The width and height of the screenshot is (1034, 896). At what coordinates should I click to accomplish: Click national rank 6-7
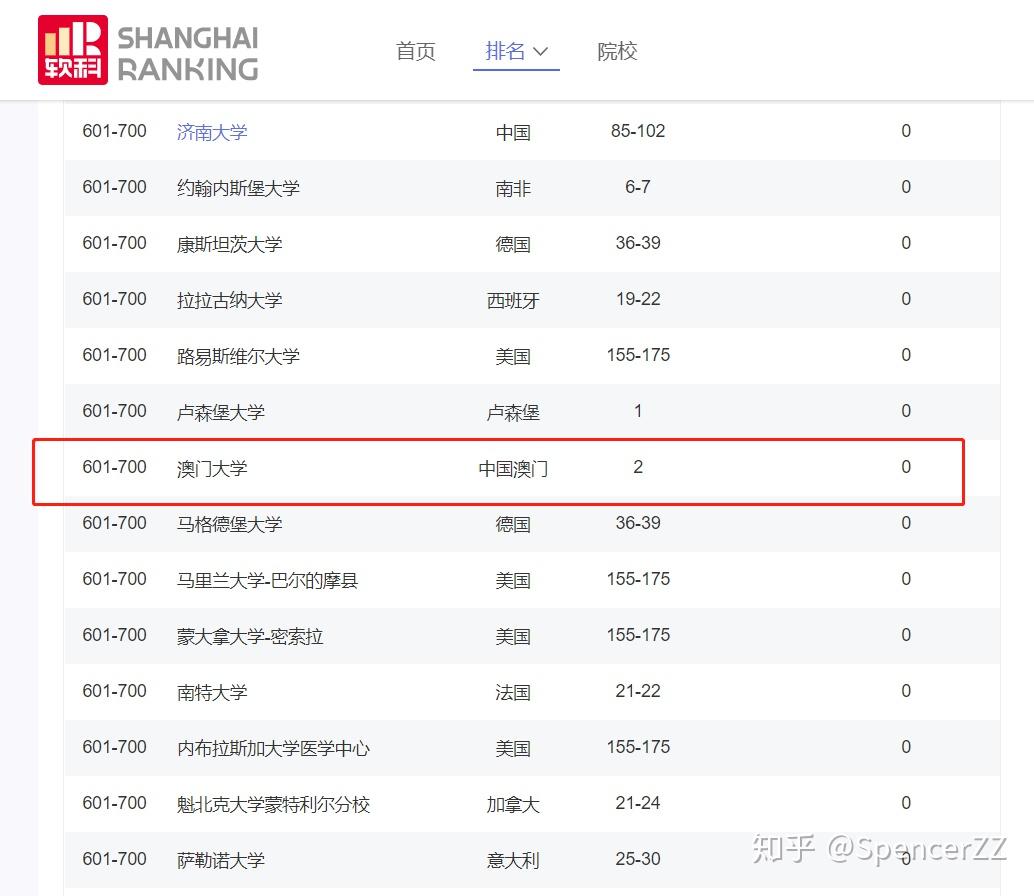(638, 187)
